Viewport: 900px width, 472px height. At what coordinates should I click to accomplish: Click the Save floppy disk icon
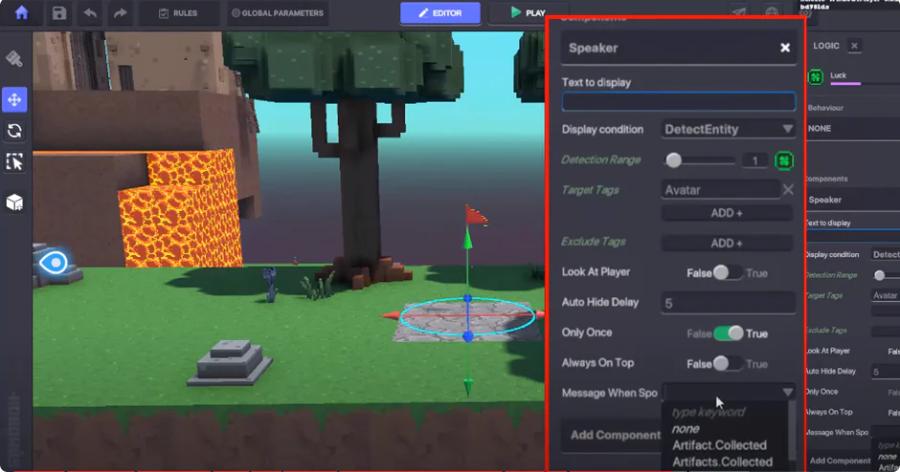59,13
